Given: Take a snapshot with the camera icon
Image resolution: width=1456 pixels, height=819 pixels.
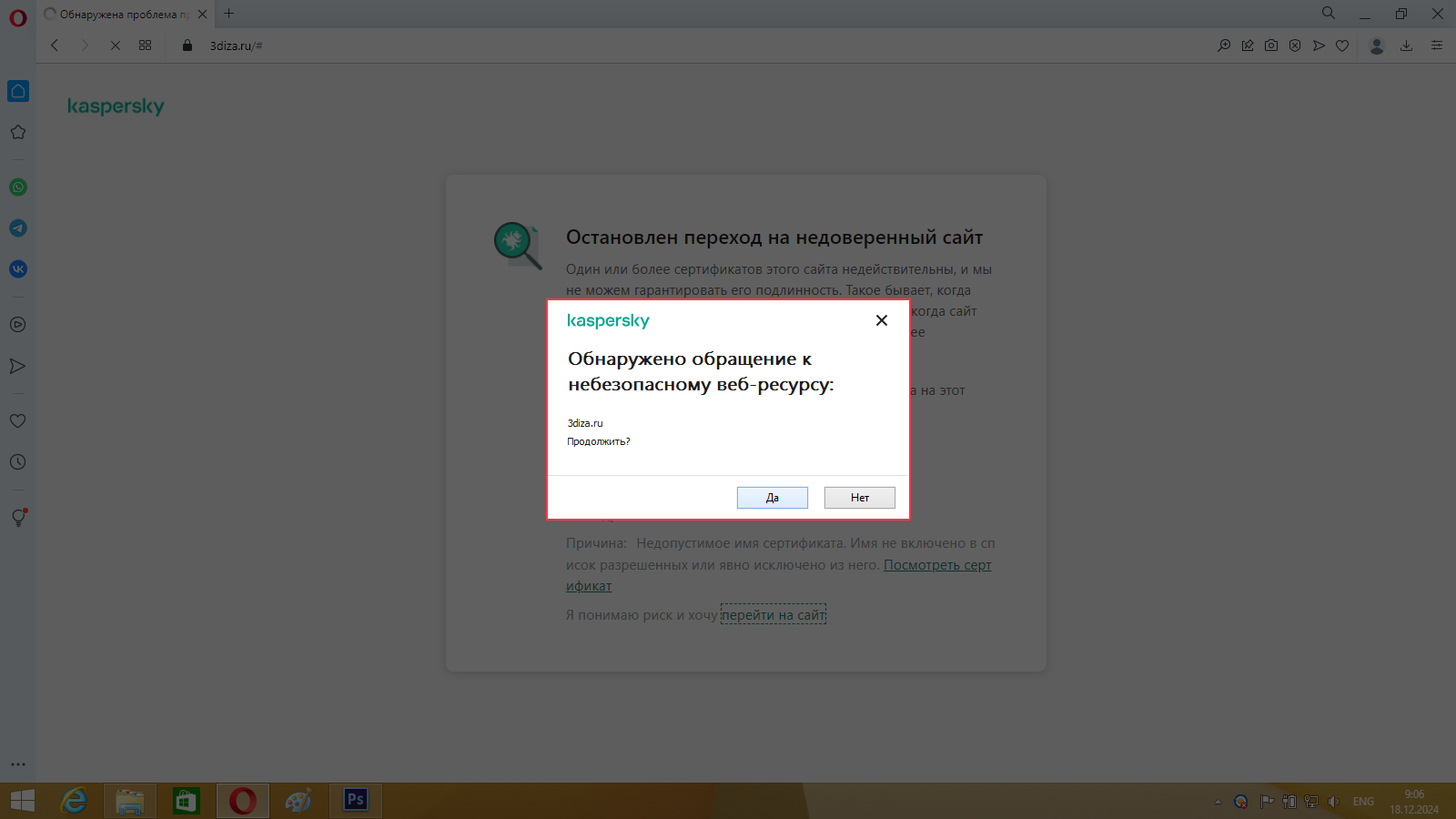Looking at the screenshot, I should tap(1271, 45).
